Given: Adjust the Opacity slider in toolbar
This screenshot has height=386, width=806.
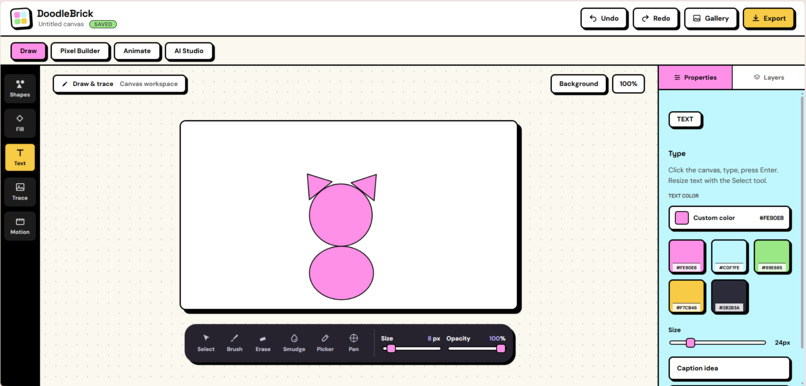Looking at the screenshot, I should coord(477,349).
